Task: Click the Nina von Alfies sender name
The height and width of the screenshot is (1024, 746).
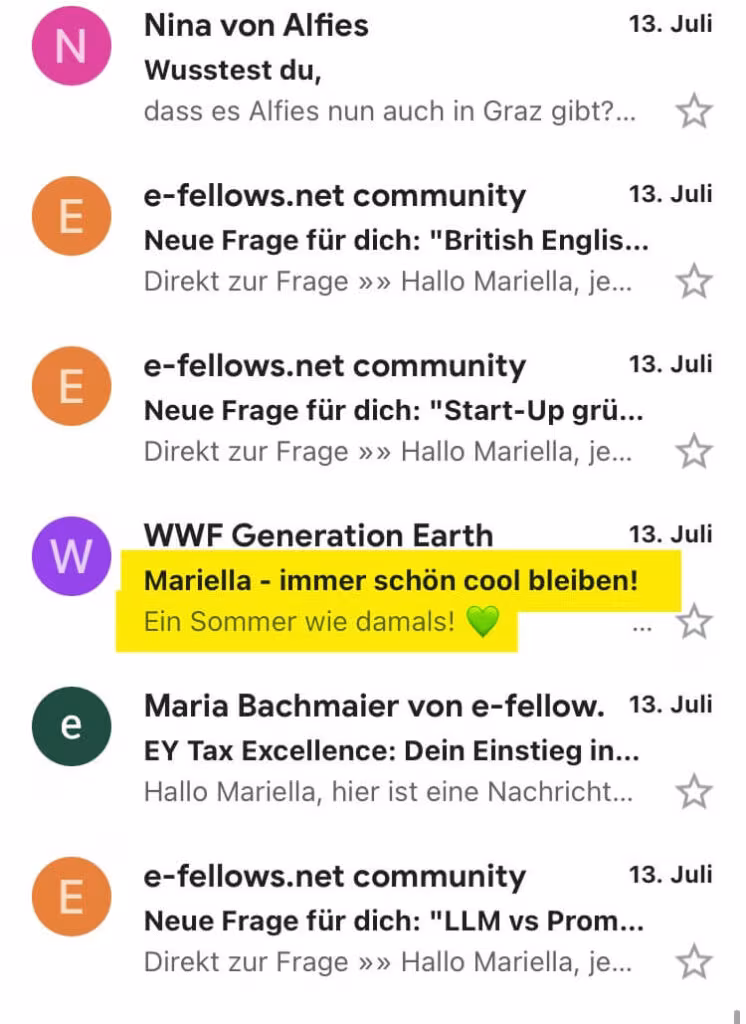Action: click(256, 25)
